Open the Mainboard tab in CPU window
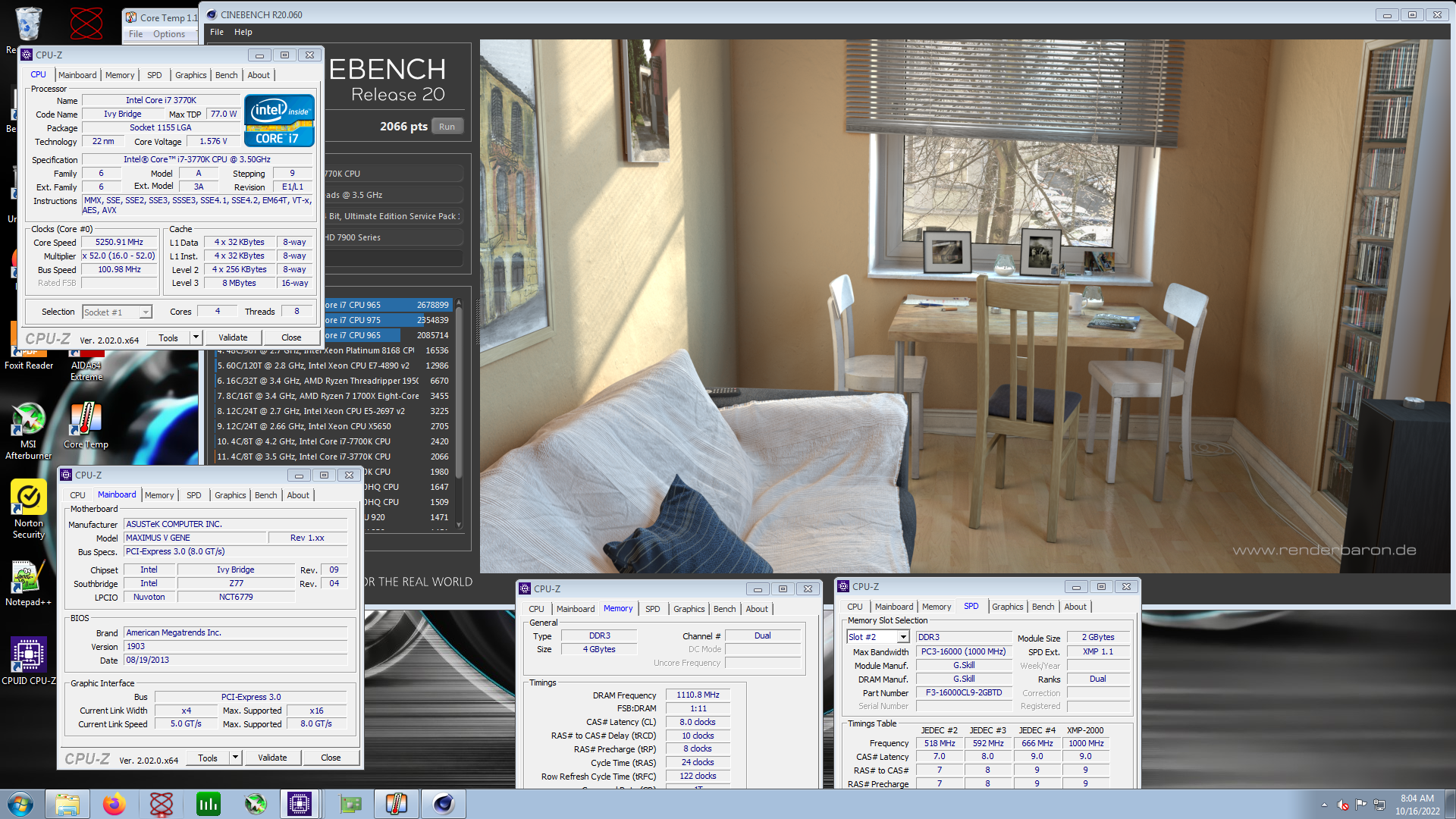 77,75
